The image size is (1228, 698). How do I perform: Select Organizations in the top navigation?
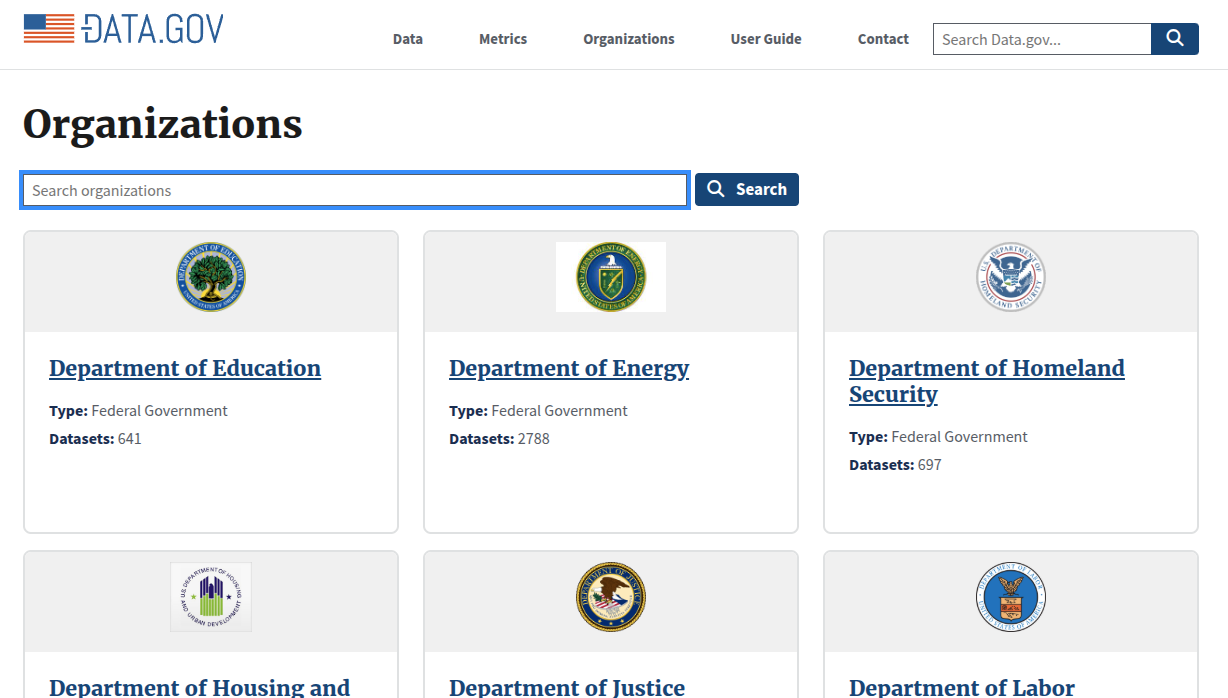click(x=628, y=39)
